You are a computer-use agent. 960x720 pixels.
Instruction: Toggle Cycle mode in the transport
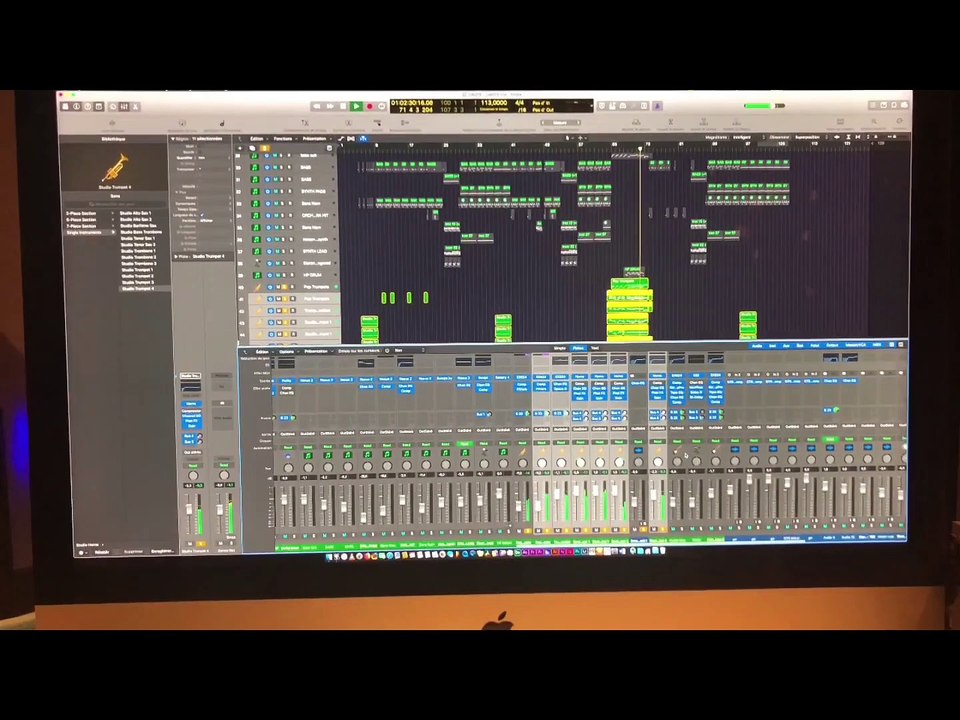click(381, 107)
